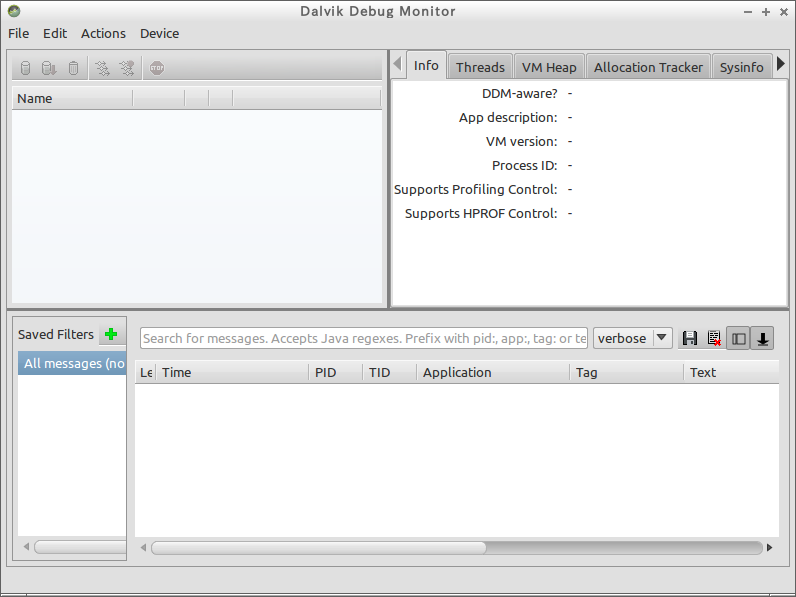Add a new saved logcat filter
This screenshot has width=796, height=597.
(111, 334)
